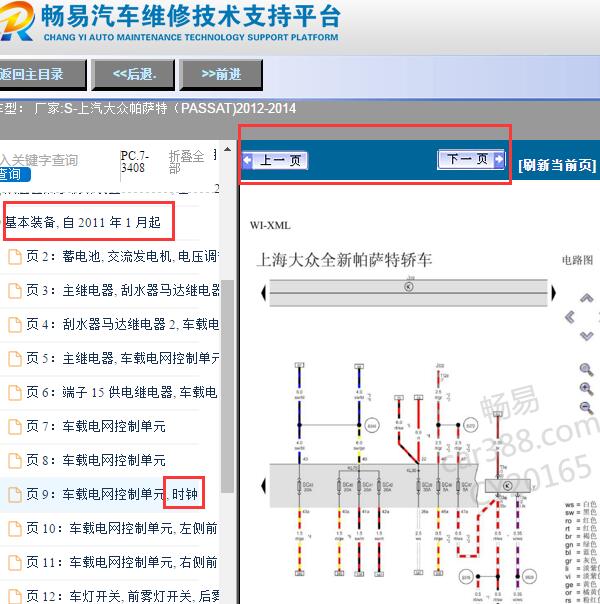Pan the circuit diagram up with chevron
The height and width of the screenshot is (604, 600).
(x=586, y=298)
